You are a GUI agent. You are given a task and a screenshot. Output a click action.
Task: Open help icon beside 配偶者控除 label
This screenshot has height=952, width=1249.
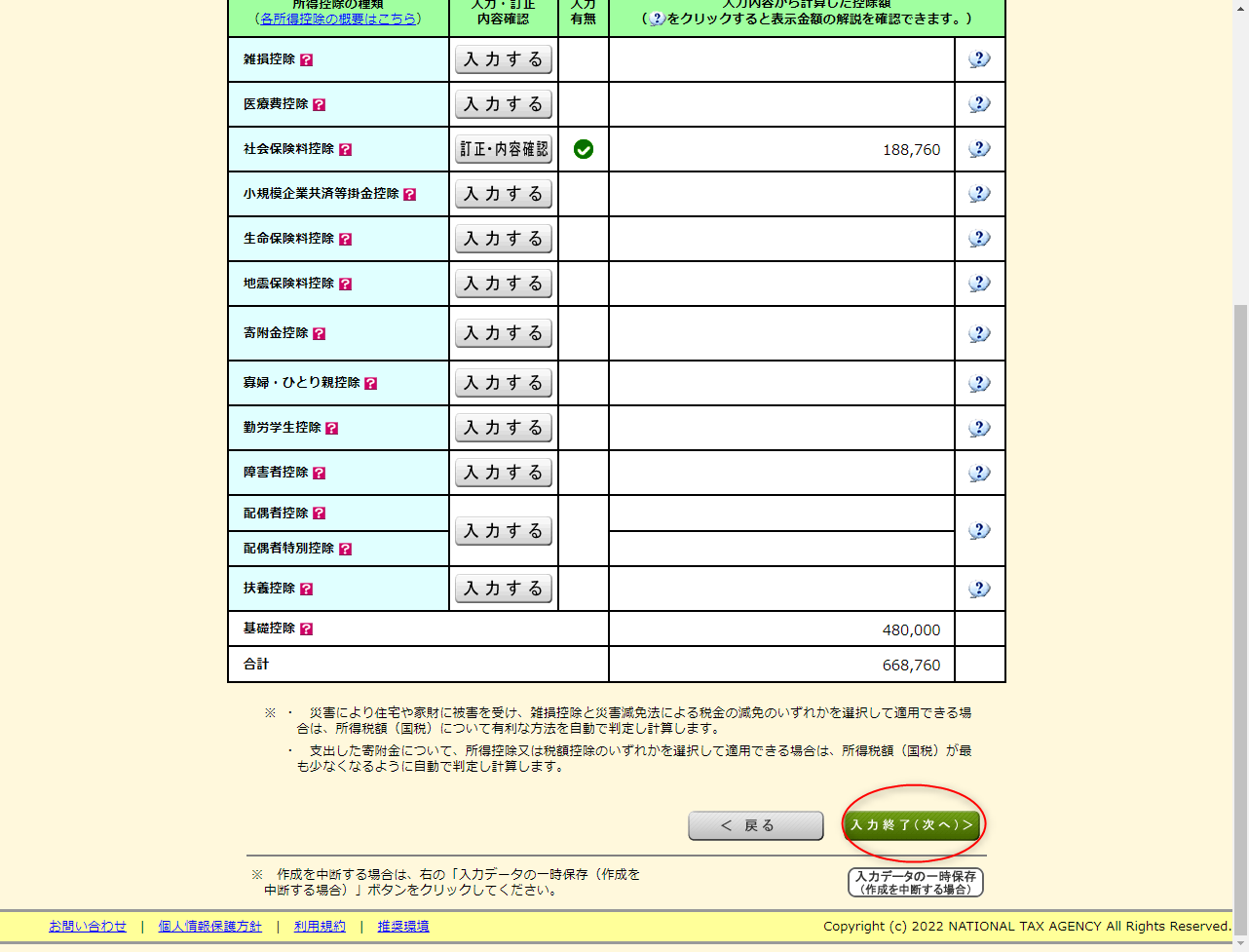tap(319, 514)
